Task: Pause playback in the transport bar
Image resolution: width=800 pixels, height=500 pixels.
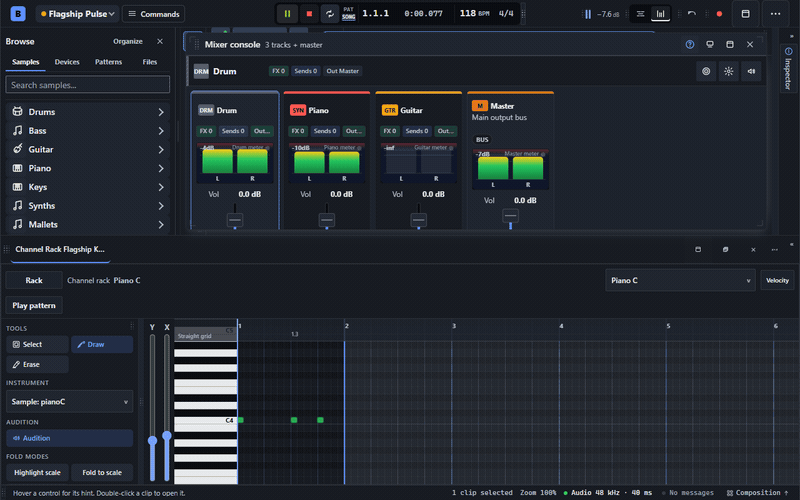Action: 287,14
